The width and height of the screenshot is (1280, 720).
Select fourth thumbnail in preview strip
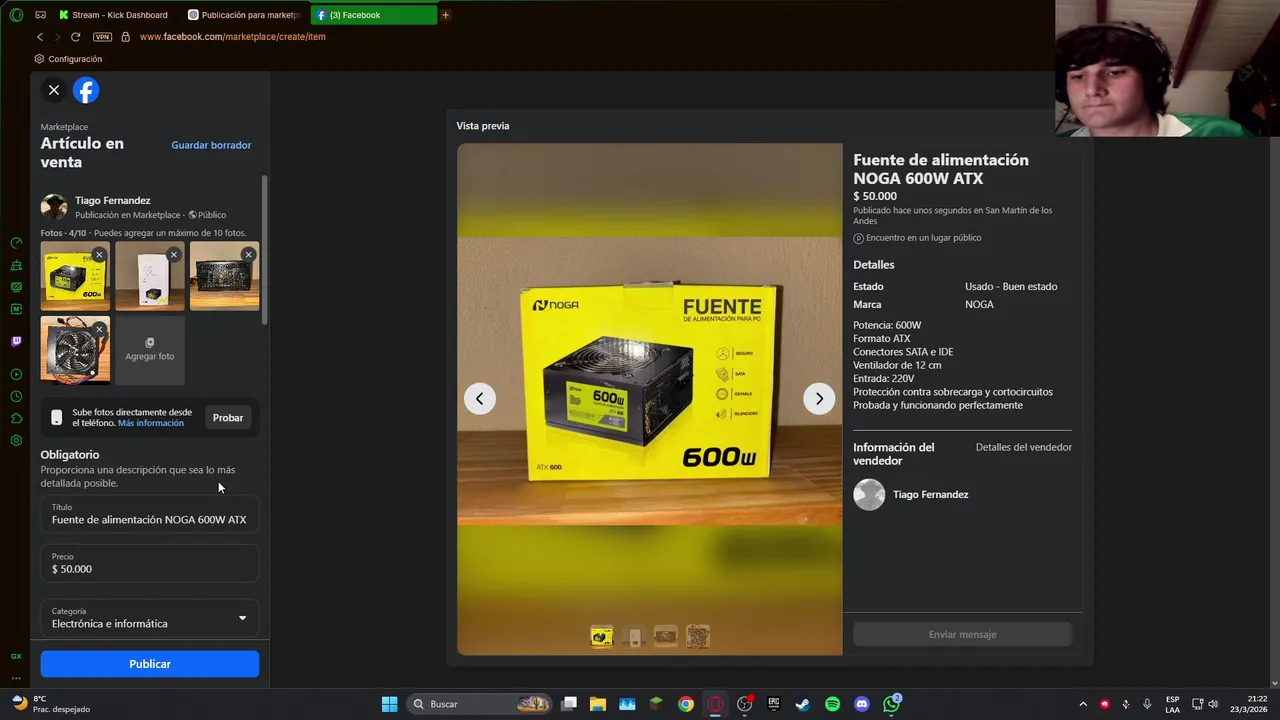[x=698, y=636]
